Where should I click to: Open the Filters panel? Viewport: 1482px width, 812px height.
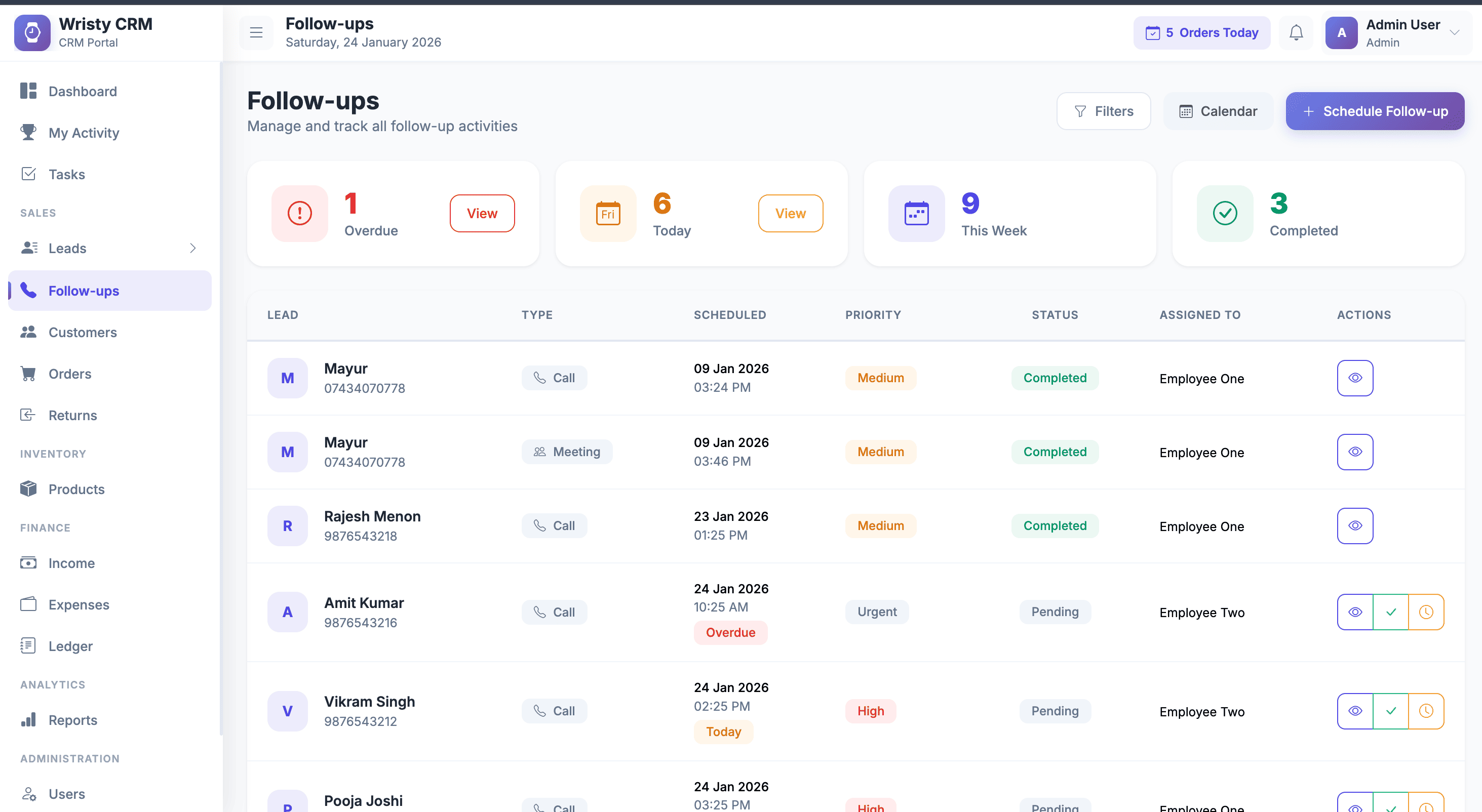[x=1104, y=111]
